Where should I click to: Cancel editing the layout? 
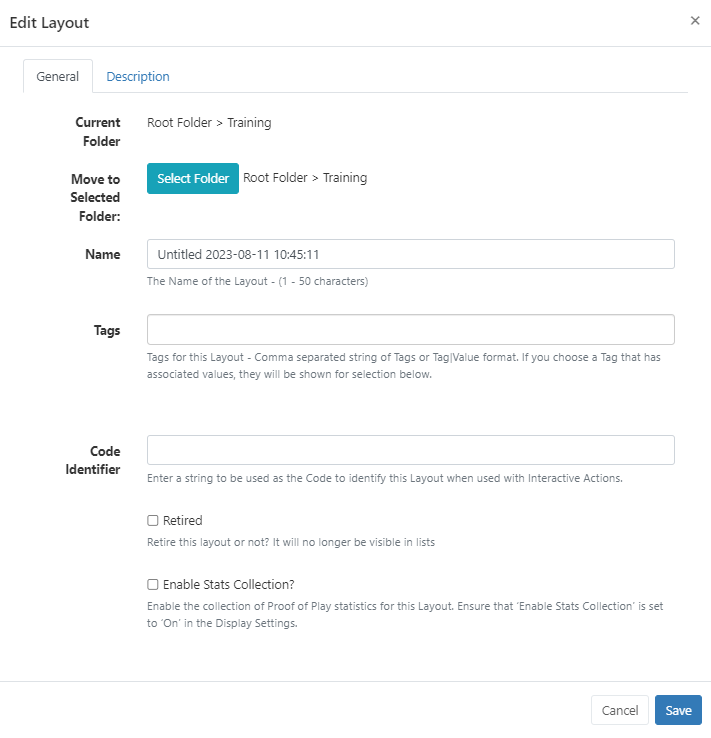pyautogui.click(x=620, y=710)
